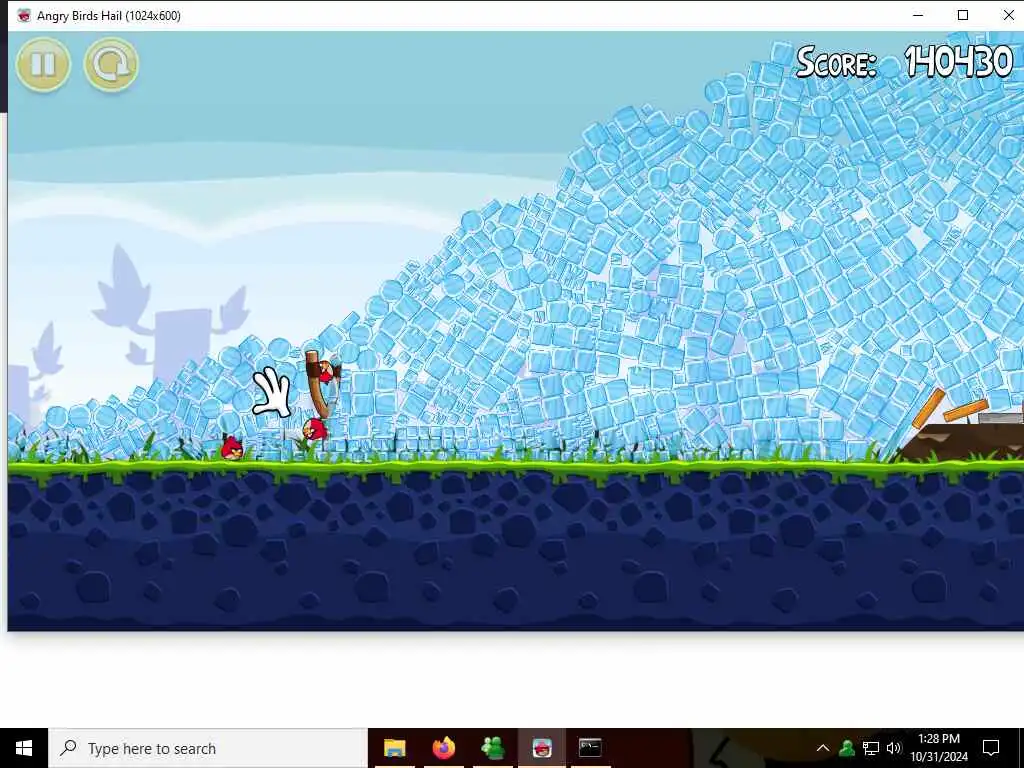Click the Angry Birds Hail window title icon
This screenshot has width=1024, height=768.
pyautogui.click(x=24, y=16)
